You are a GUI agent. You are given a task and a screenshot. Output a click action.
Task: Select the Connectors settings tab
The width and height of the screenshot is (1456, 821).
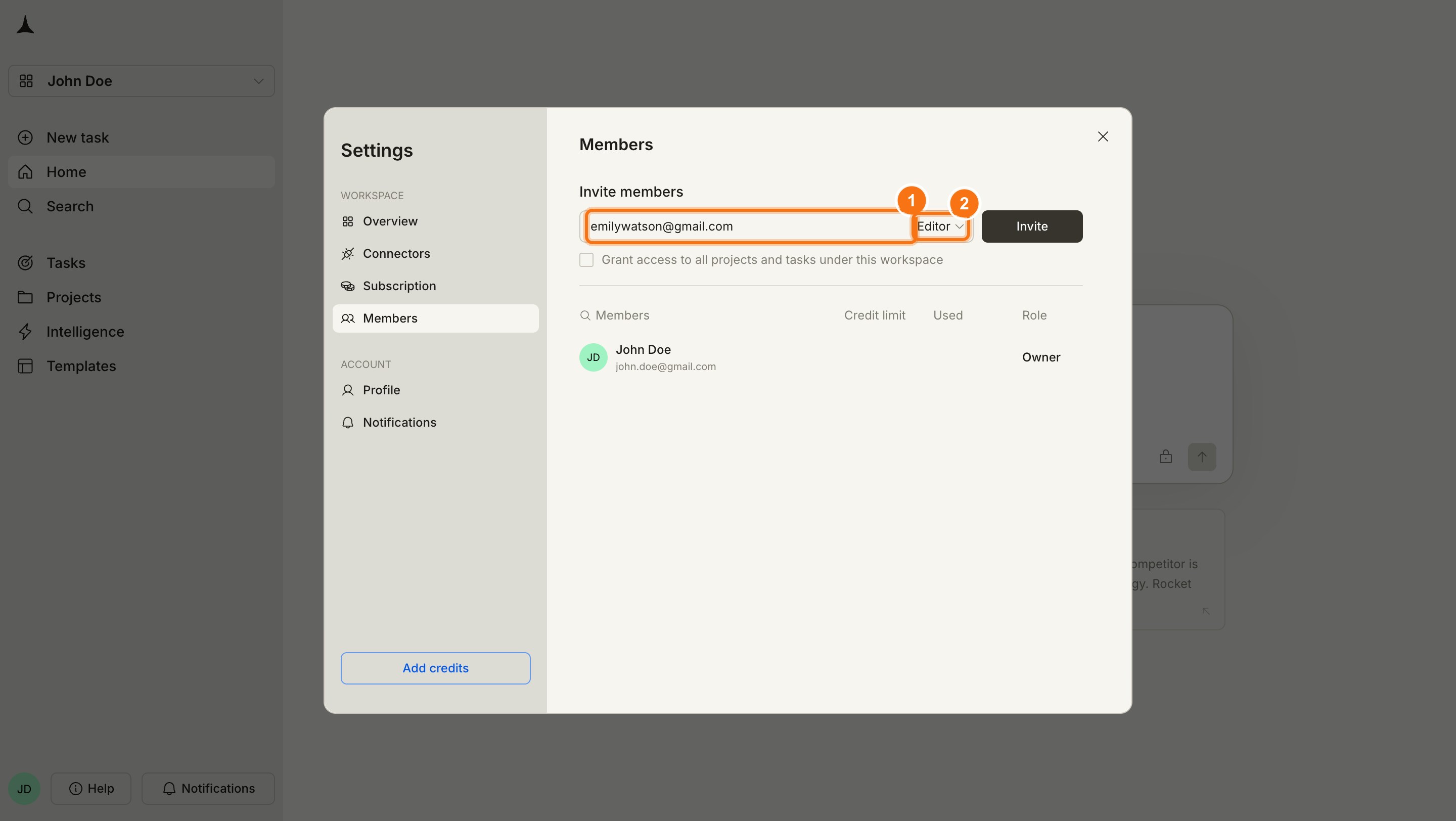435,254
